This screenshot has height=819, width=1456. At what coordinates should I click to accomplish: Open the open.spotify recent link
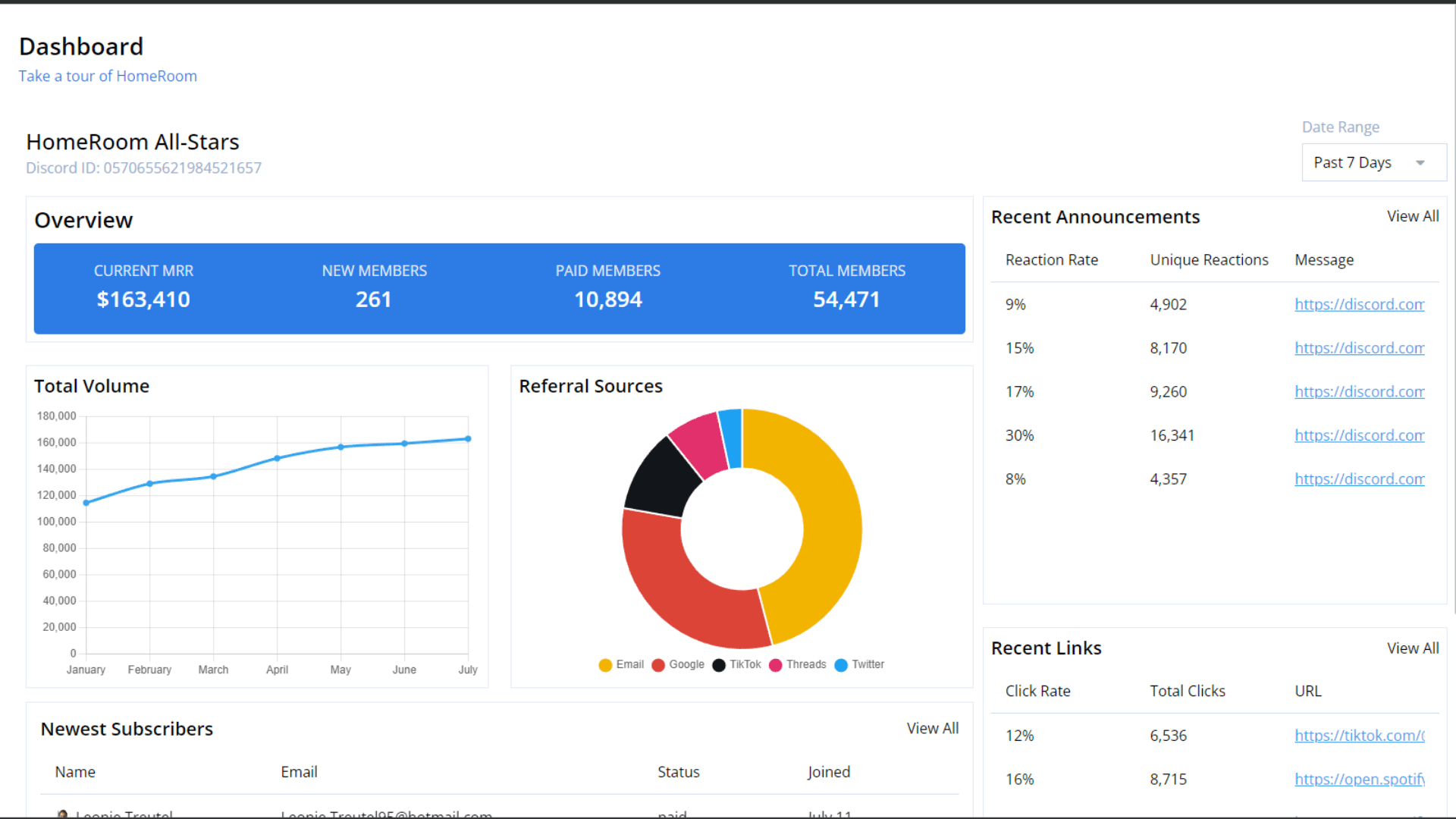coord(1359,780)
